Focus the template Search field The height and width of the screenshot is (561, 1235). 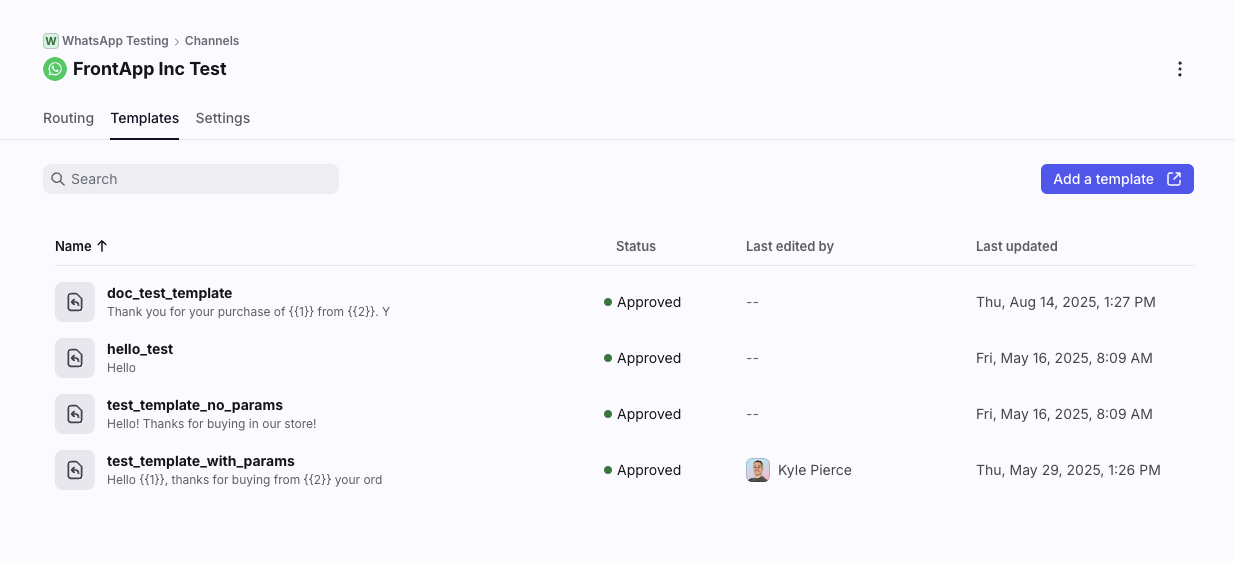pos(200,179)
